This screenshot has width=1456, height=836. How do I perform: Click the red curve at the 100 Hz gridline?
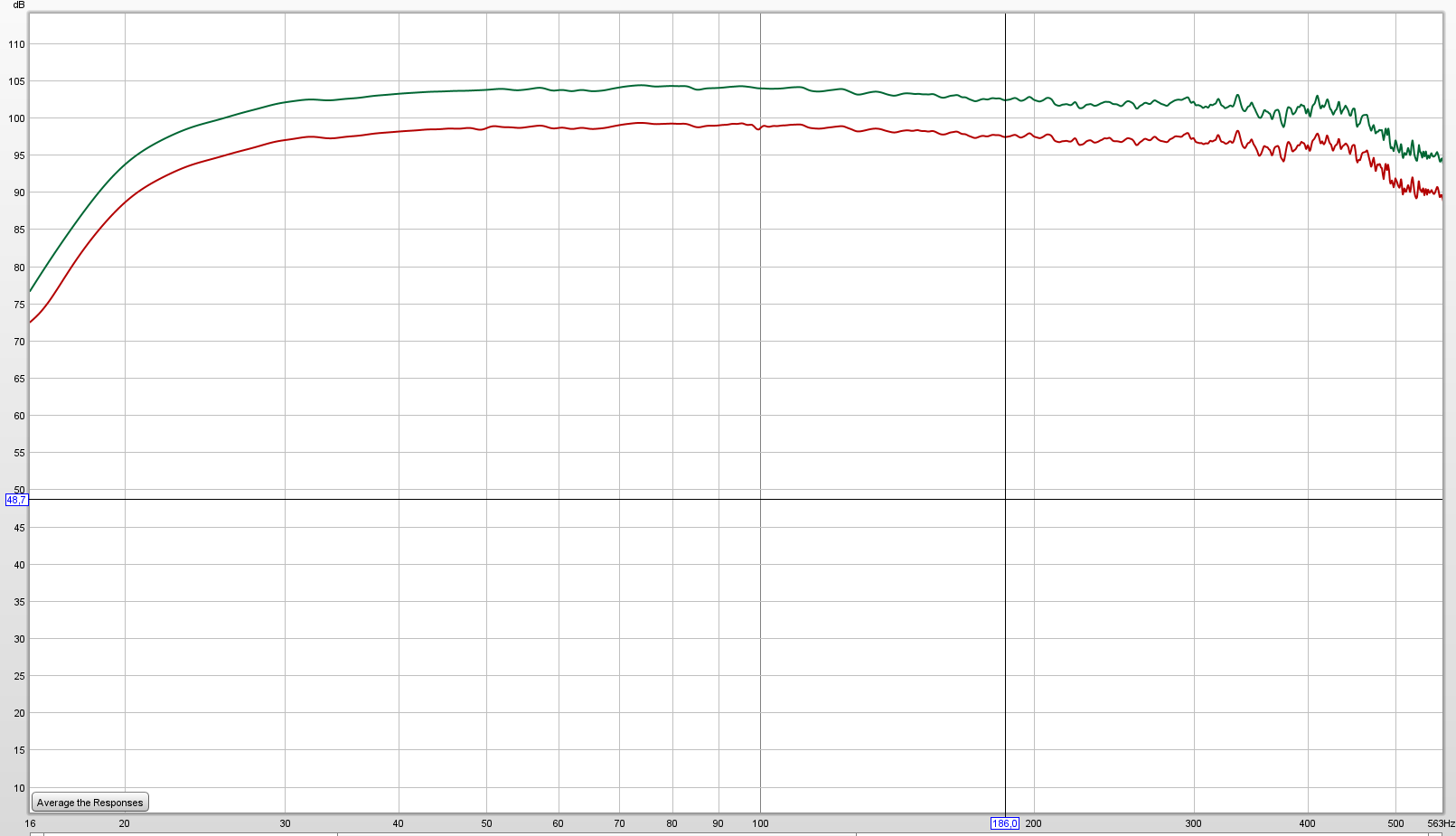click(x=760, y=128)
